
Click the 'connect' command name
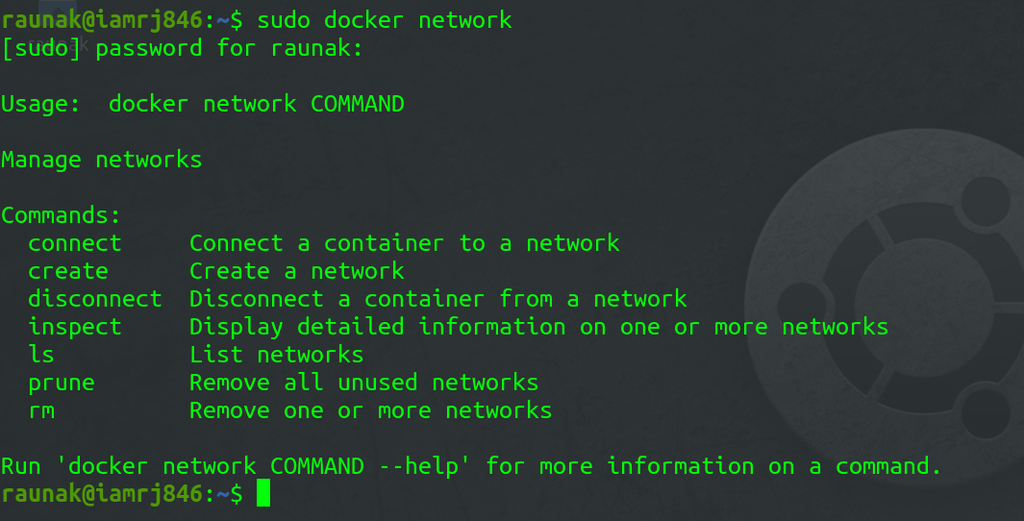(74, 244)
